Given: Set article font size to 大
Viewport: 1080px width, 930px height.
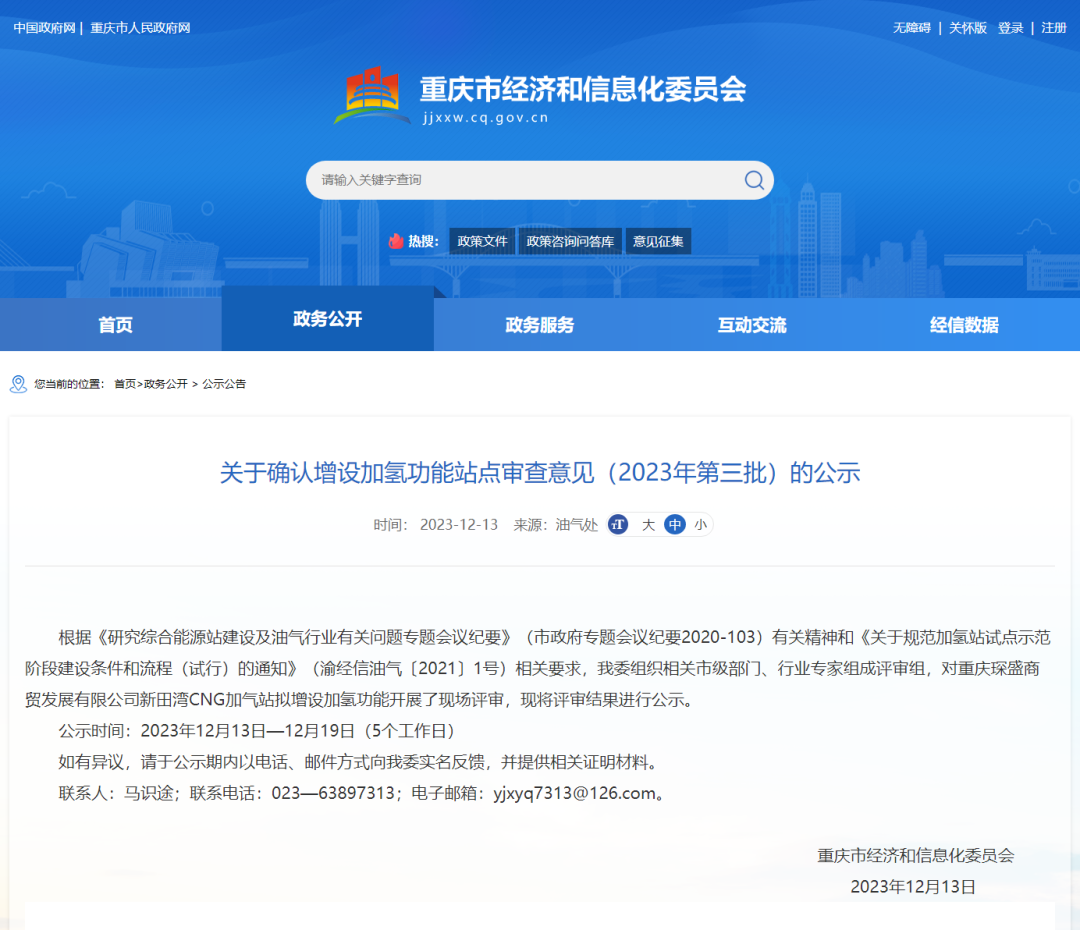Looking at the screenshot, I should [648, 525].
